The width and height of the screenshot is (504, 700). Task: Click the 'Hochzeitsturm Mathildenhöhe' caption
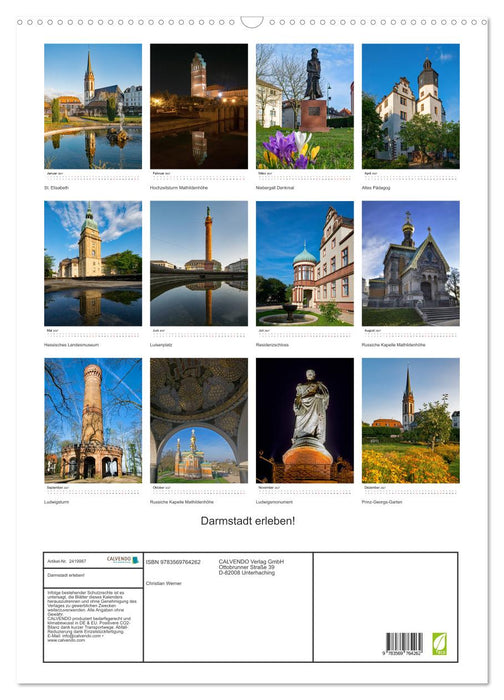179,188
